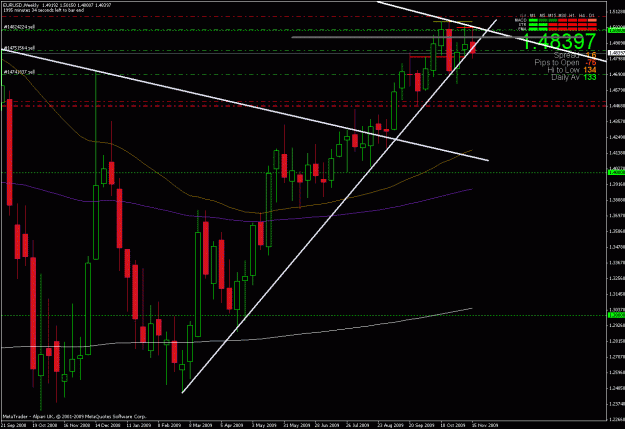Screen dimensions: 625x429
Task: Click the white current-price tag on price scale
Action: (617, 53)
